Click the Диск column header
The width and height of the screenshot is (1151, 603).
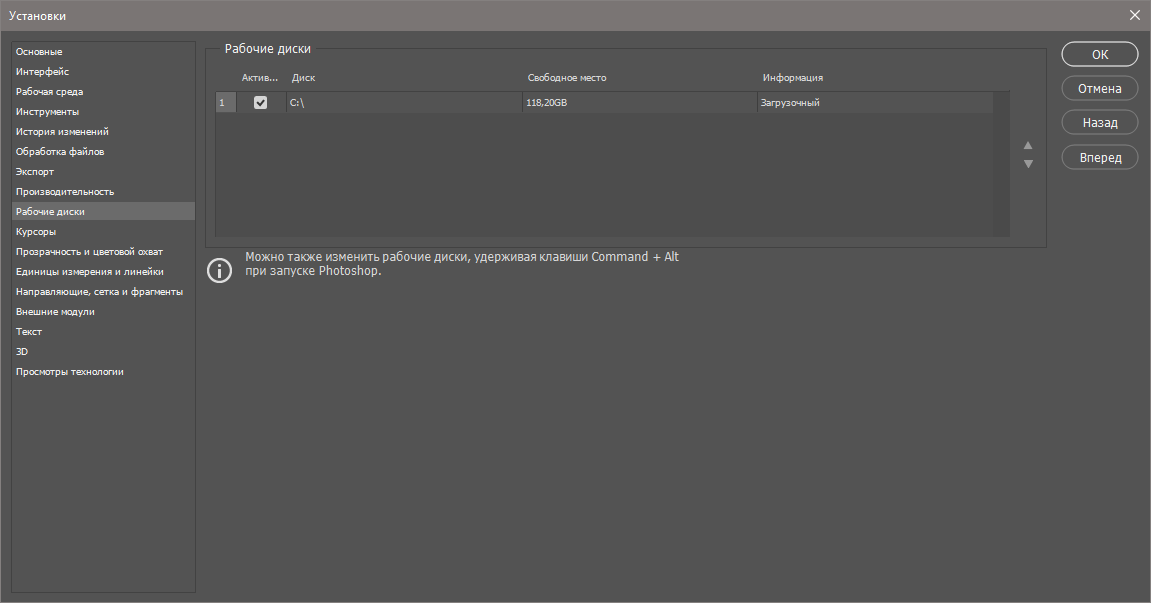[x=303, y=78]
